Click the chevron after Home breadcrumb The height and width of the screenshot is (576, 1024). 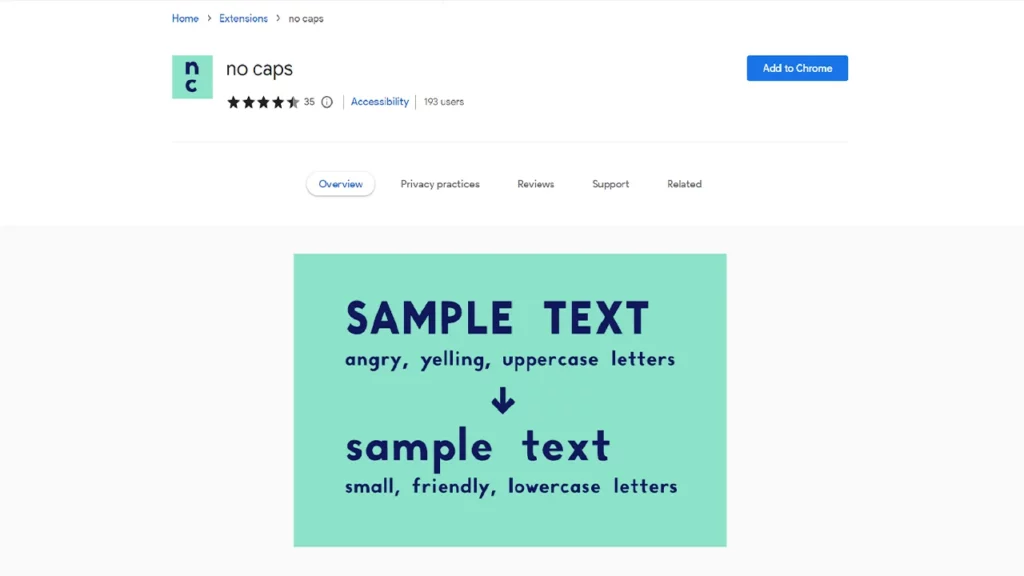coord(207,19)
